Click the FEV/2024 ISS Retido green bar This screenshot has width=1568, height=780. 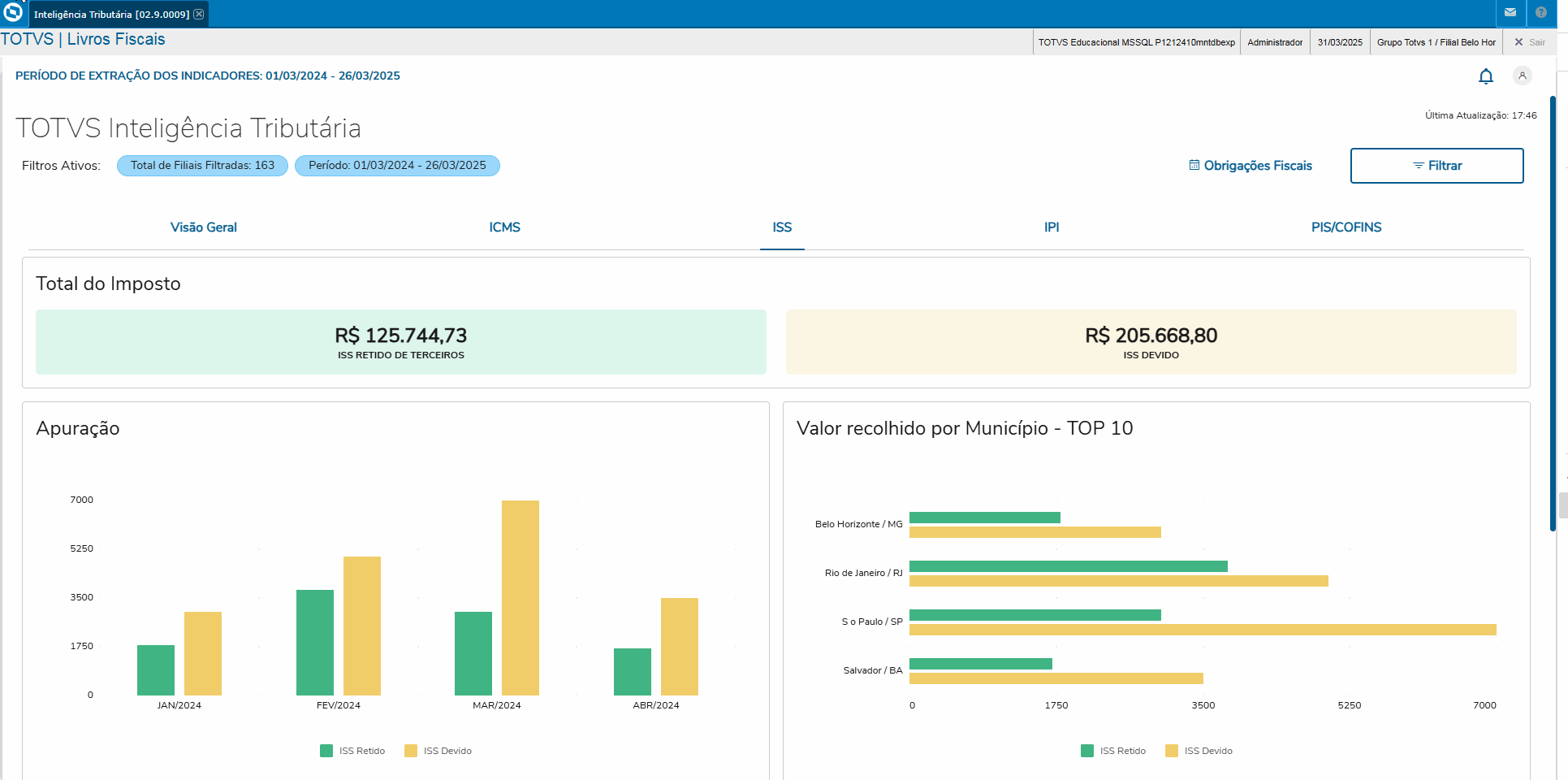tap(315, 643)
